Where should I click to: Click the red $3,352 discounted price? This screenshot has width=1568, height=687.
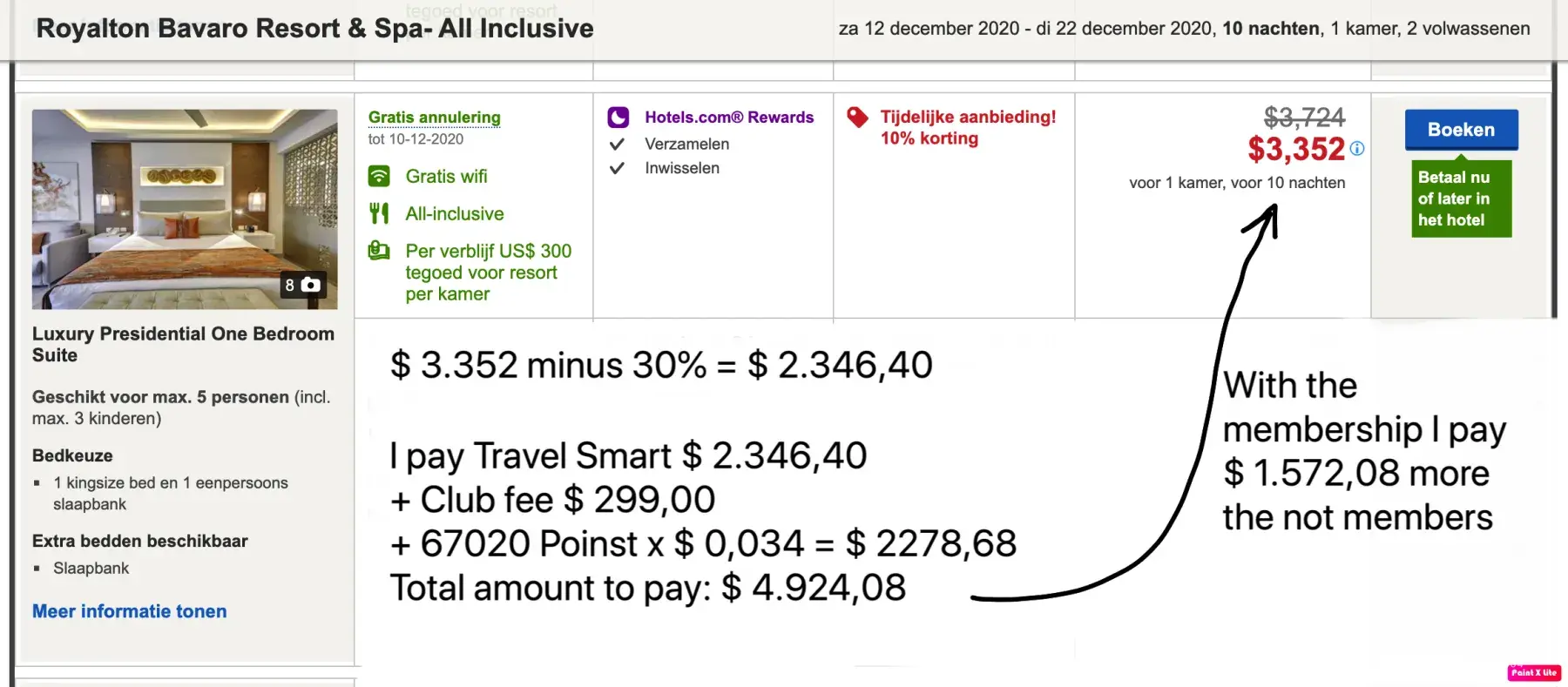1295,150
